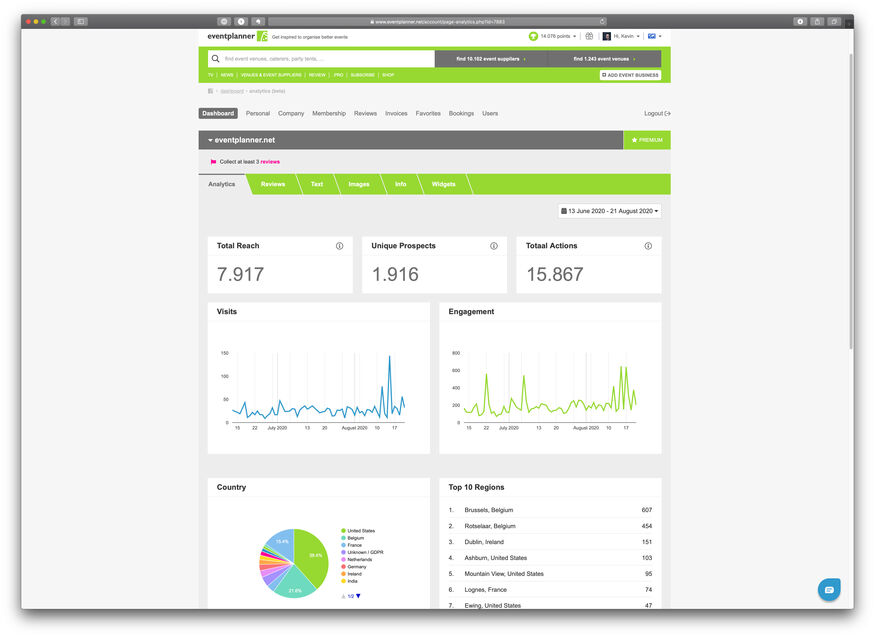Click the Safari share button
The height and width of the screenshot is (637, 875).
click(817, 21)
